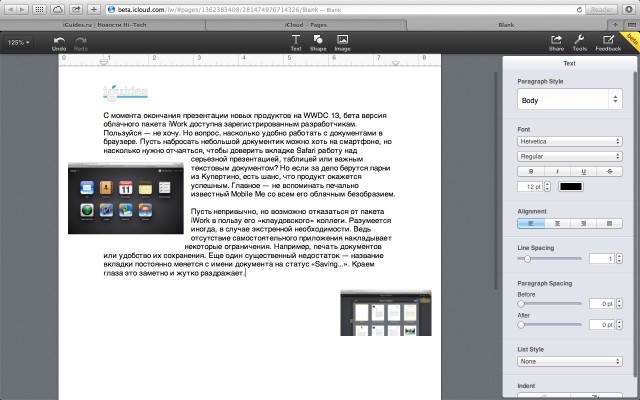Viewport: 640px width, 400px height.
Task: Go back with Safari back arrow
Action: 11,9
